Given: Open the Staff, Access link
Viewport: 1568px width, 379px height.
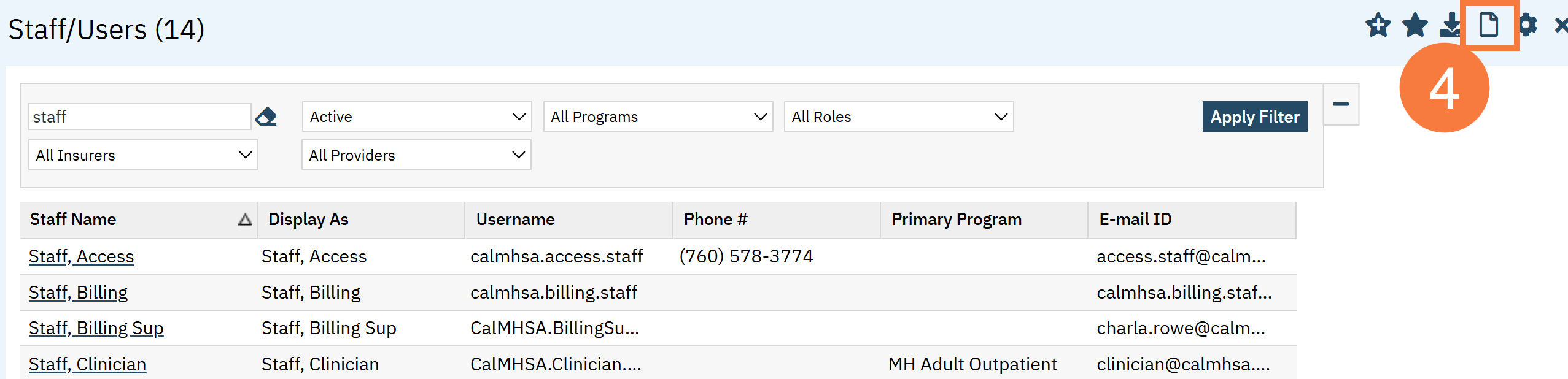Looking at the screenshot, I should pos(81,256).
